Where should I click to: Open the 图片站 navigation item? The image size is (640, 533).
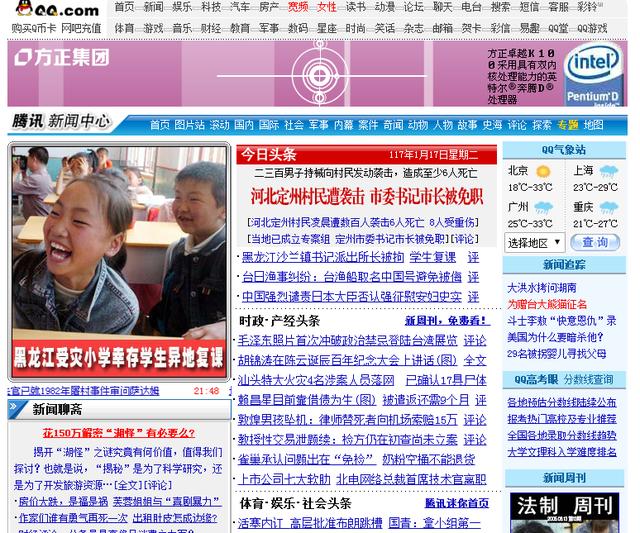click(189, 125)
